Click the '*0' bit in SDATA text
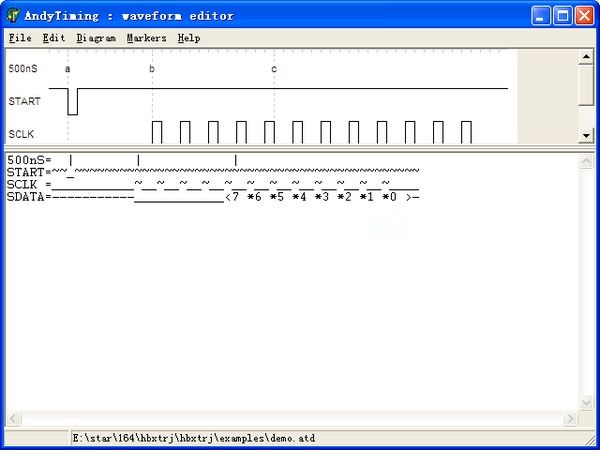The width and height of the screenshot is (600, 450). tap(390, 197)
